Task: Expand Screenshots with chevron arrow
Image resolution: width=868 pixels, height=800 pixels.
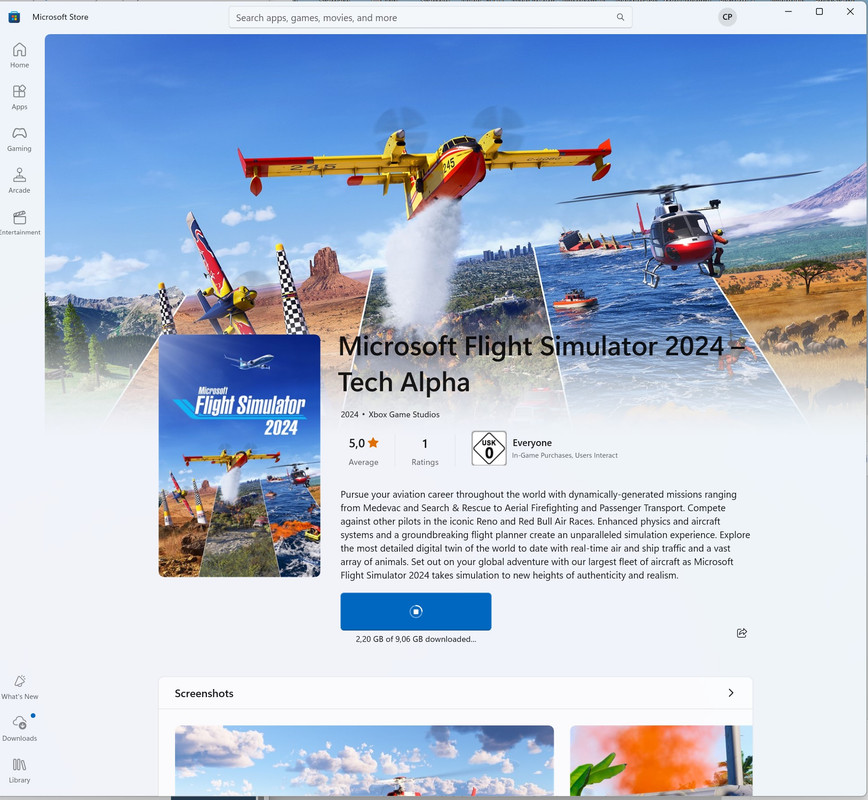Action: tap(731, 693)
